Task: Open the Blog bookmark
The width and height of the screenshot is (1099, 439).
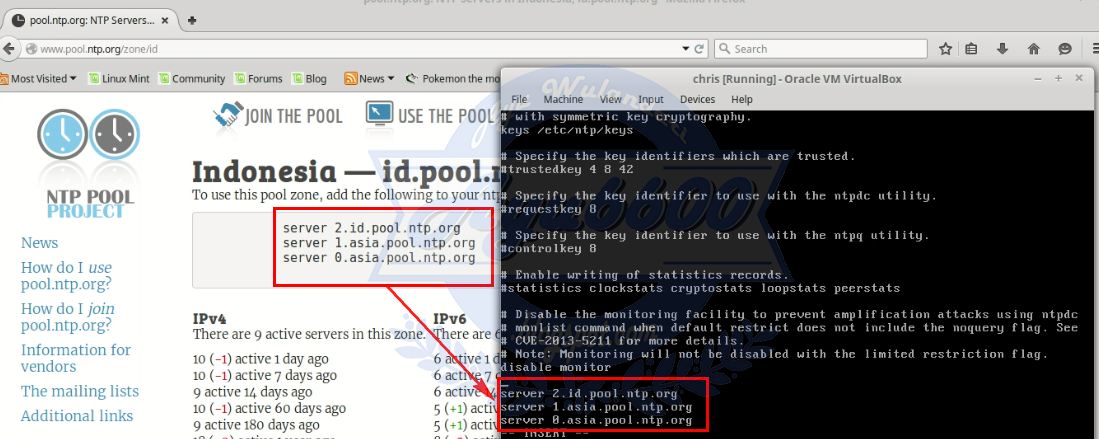Action: coord(309,79)
